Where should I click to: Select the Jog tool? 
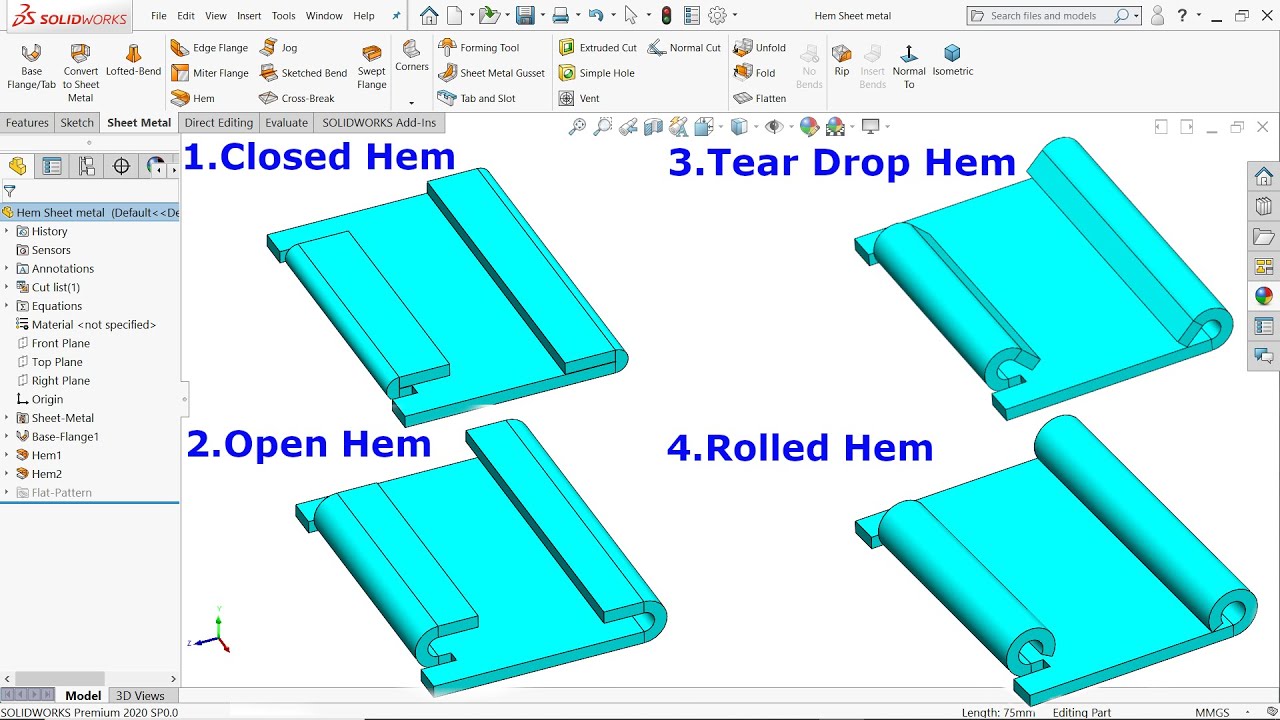279,48
